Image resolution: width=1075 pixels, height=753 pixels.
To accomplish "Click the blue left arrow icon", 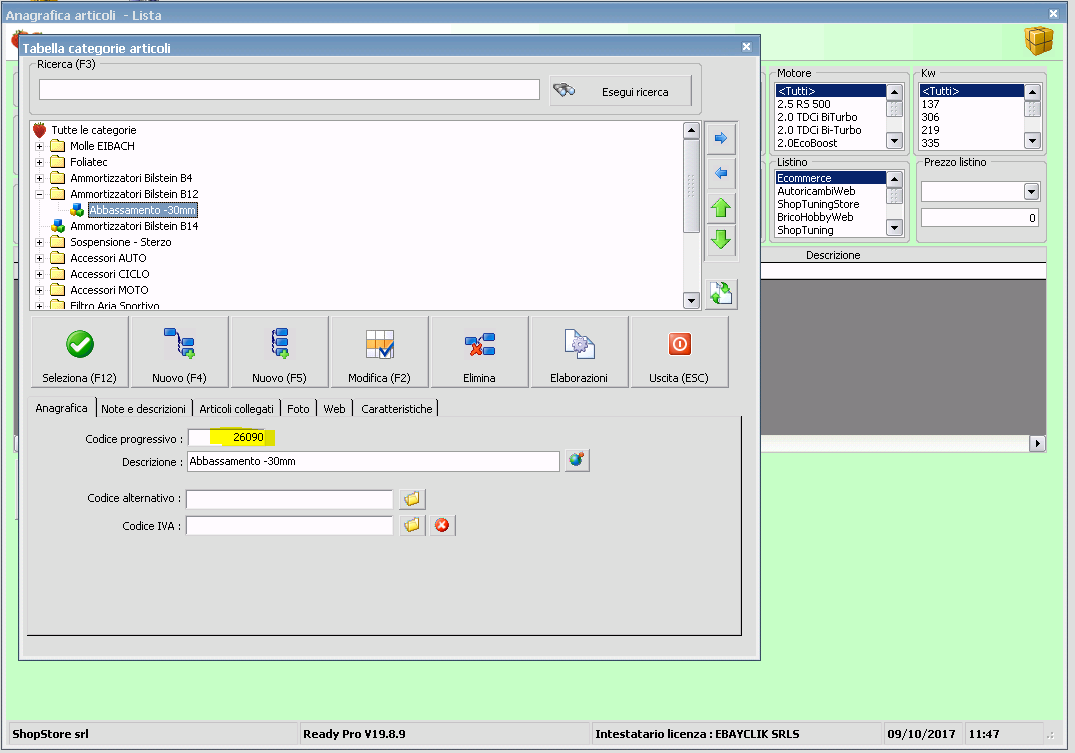I will click(721, 173).
